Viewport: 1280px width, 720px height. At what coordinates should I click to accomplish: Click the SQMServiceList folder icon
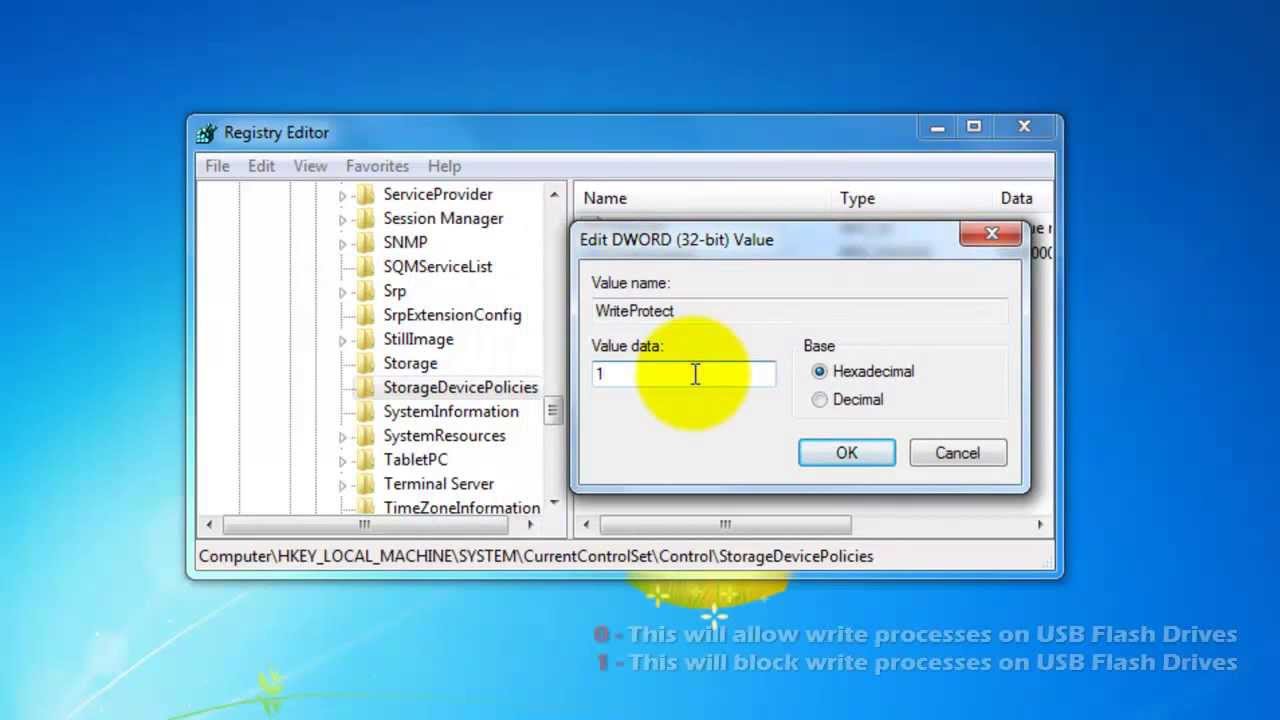click(366, 266)
